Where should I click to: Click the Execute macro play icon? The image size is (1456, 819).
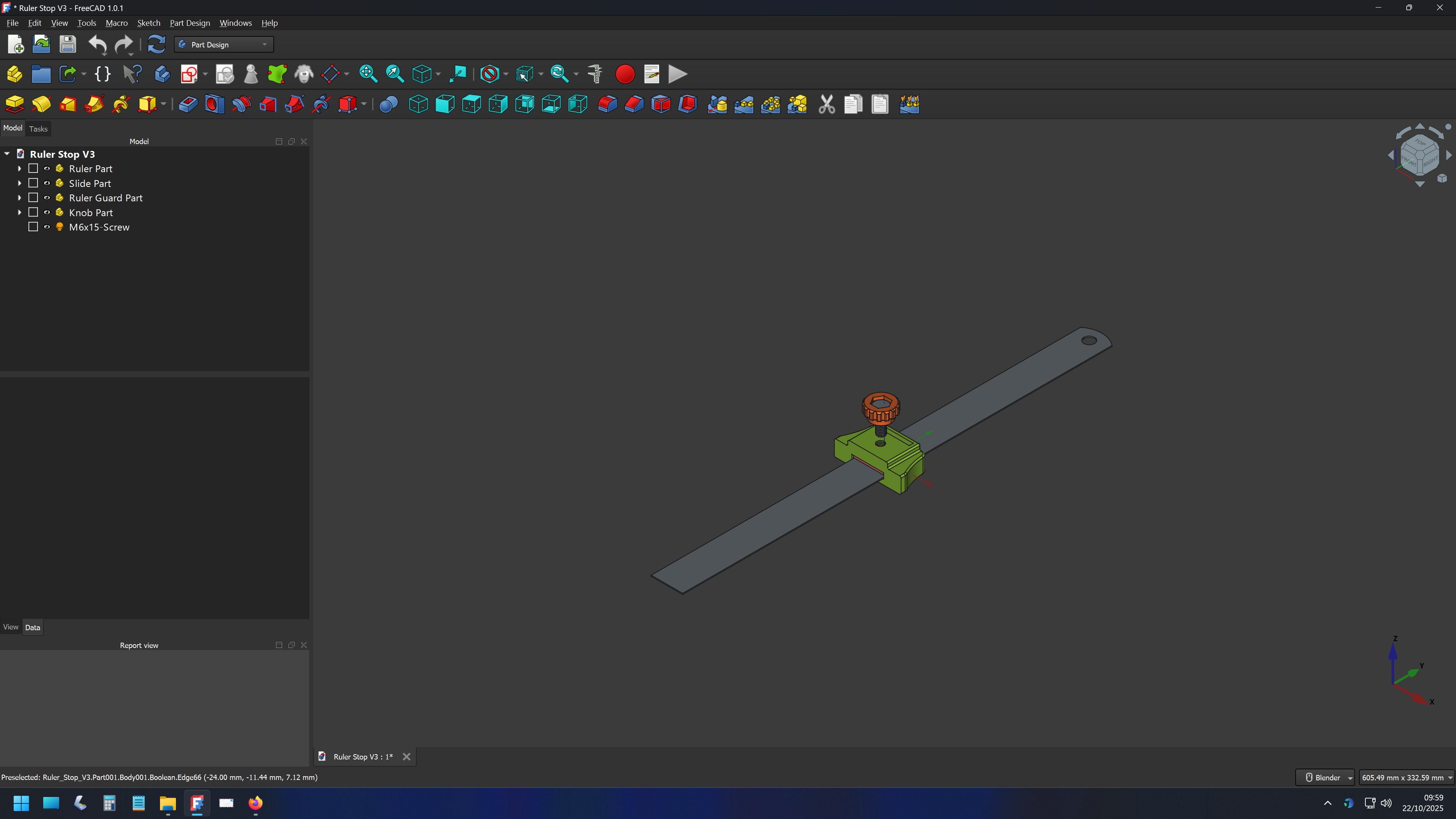coord(678,74)
